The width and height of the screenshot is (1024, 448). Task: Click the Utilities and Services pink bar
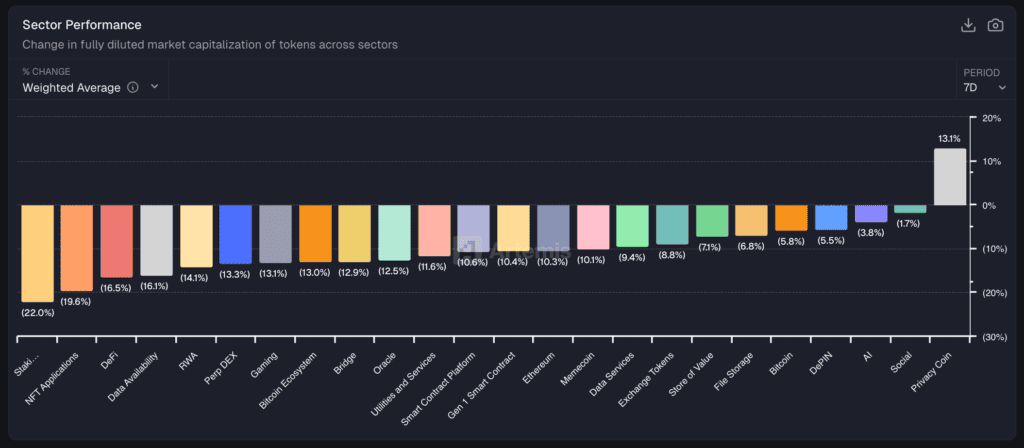coord(434,231)
